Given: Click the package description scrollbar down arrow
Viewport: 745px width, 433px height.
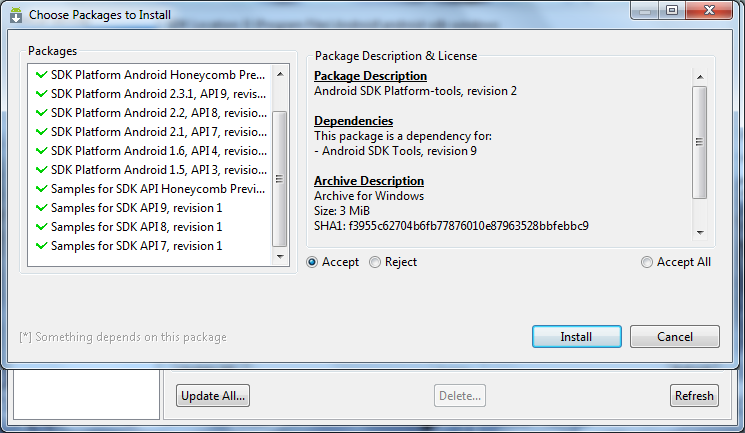Looking at the screenshot, I should 700,234.
